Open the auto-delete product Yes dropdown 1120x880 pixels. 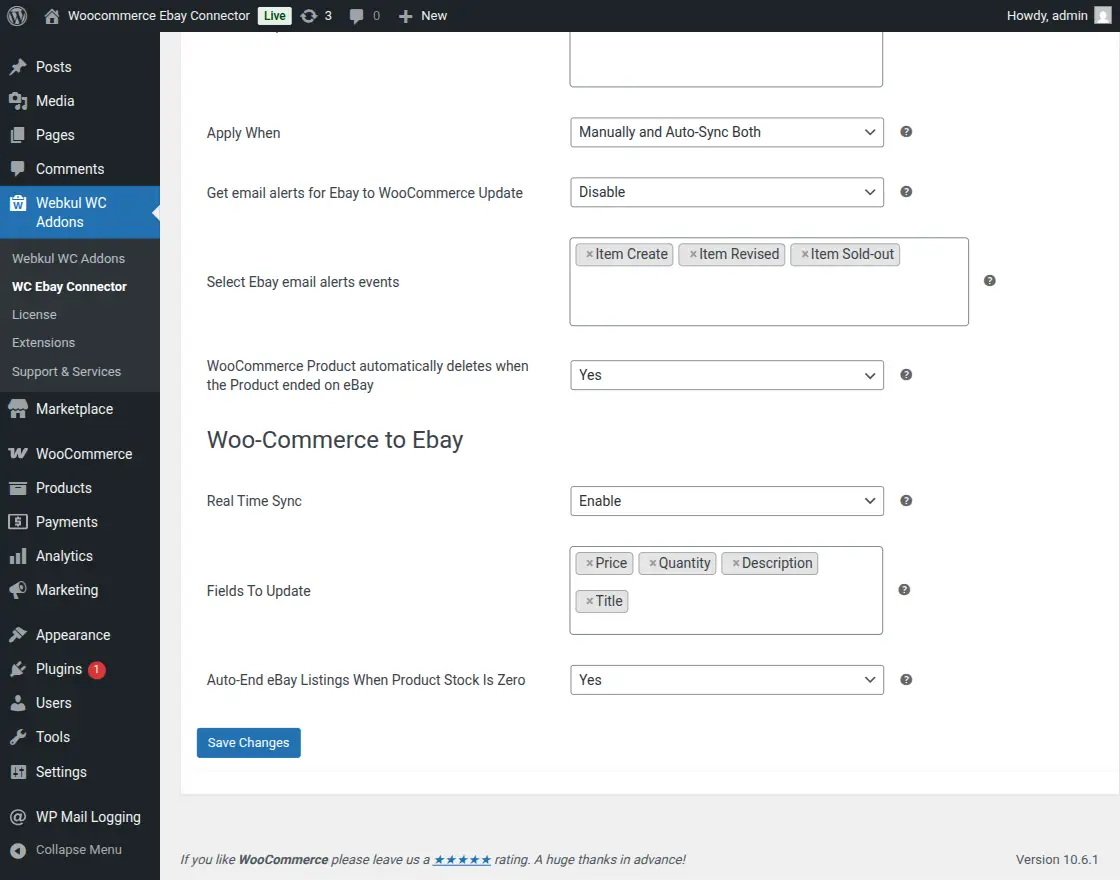coord(726,375)
